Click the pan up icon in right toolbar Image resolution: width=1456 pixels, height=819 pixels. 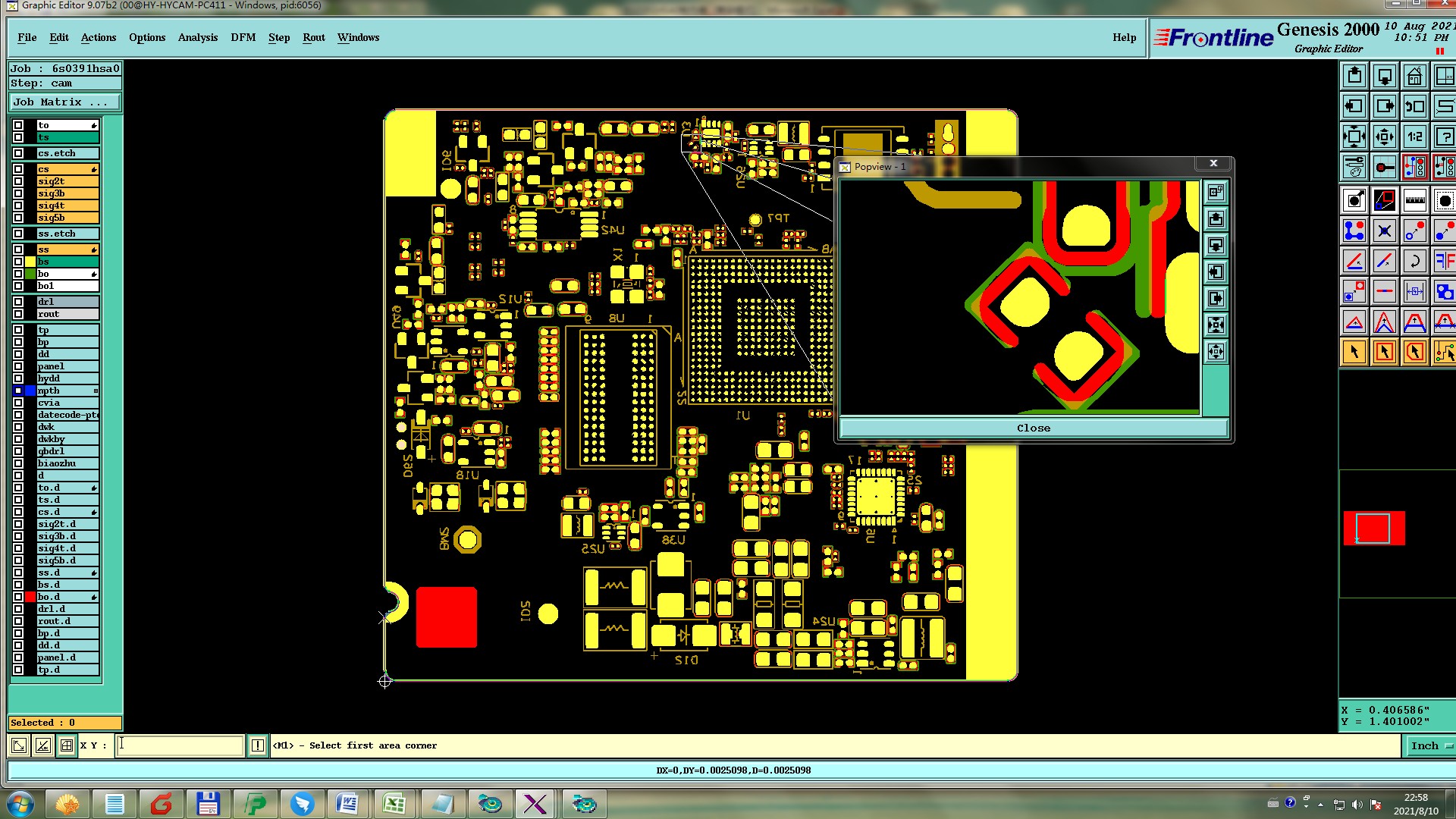[x=1354, y=76]
